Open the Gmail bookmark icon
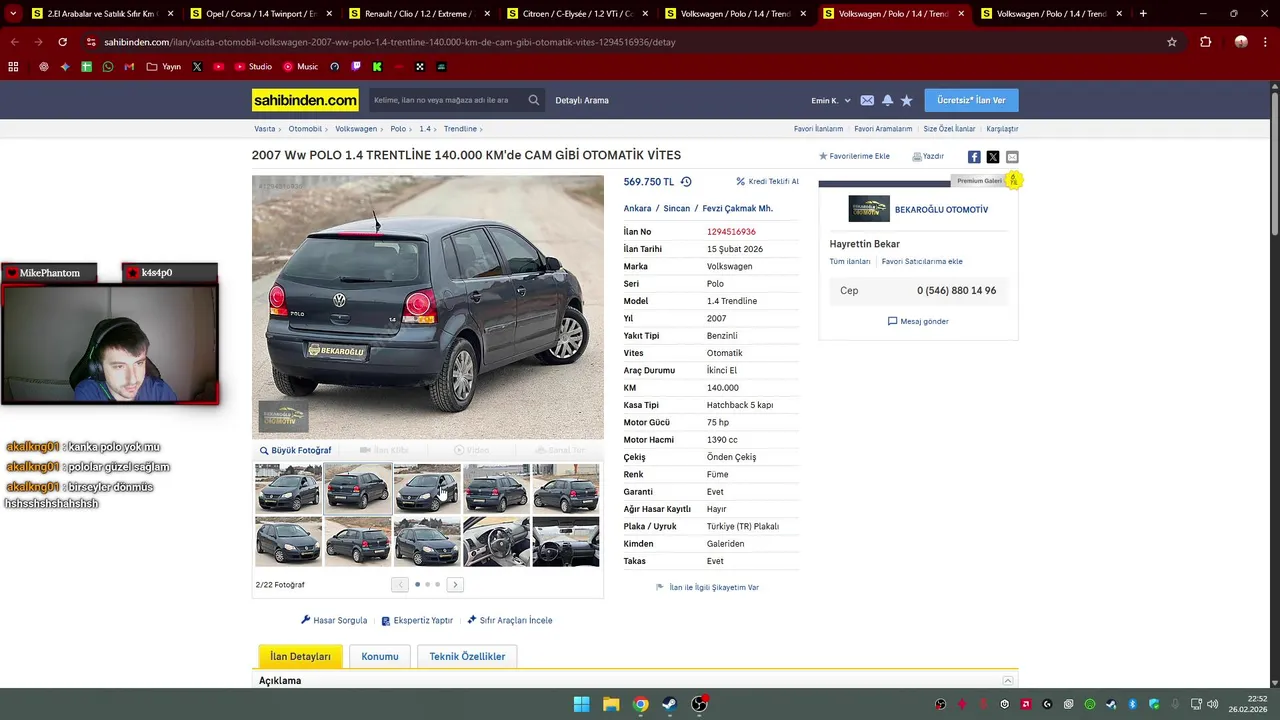 pyautogui.click(x=129, y=67)
